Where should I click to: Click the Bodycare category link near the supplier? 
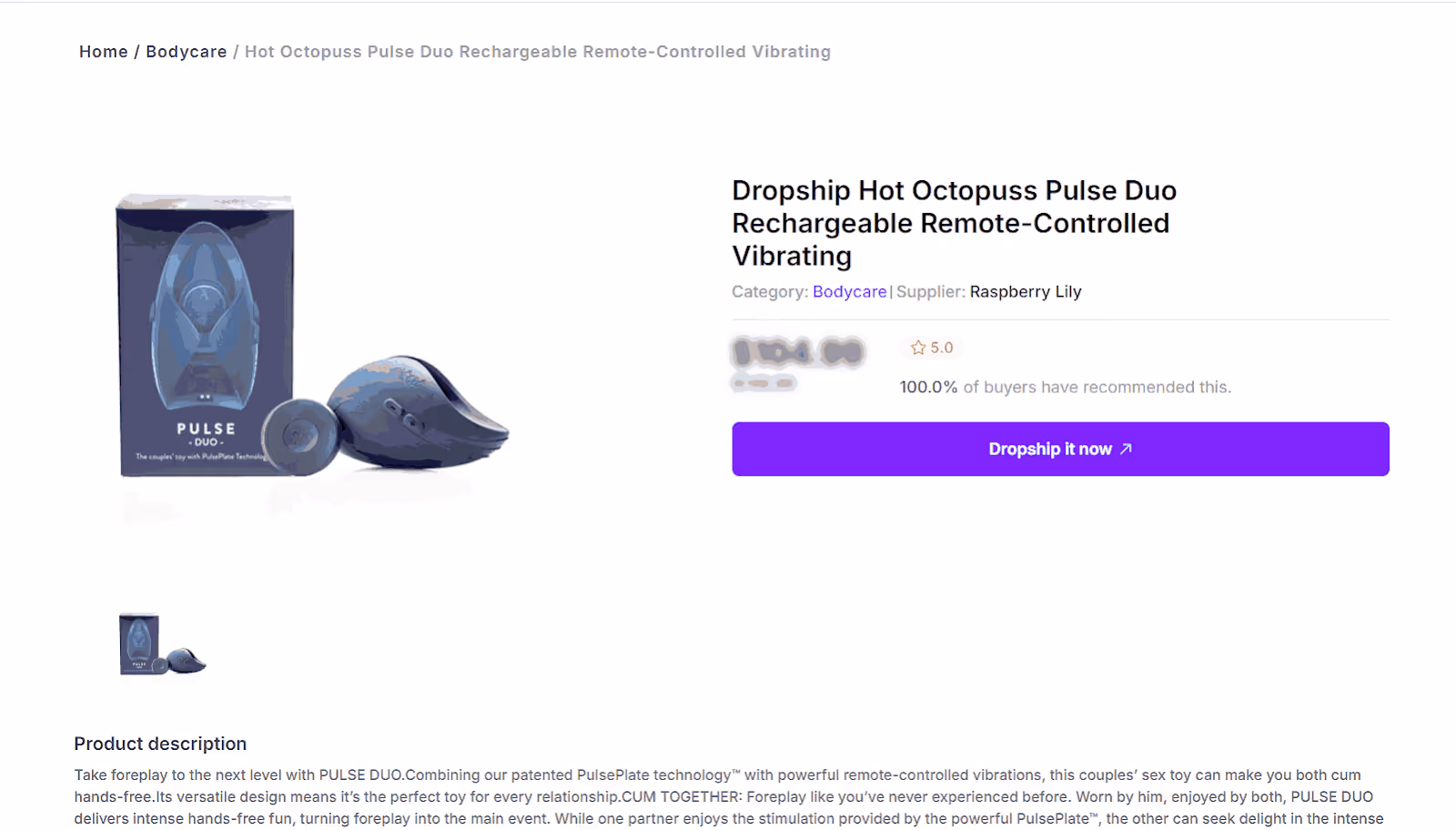tap(848, 291)
